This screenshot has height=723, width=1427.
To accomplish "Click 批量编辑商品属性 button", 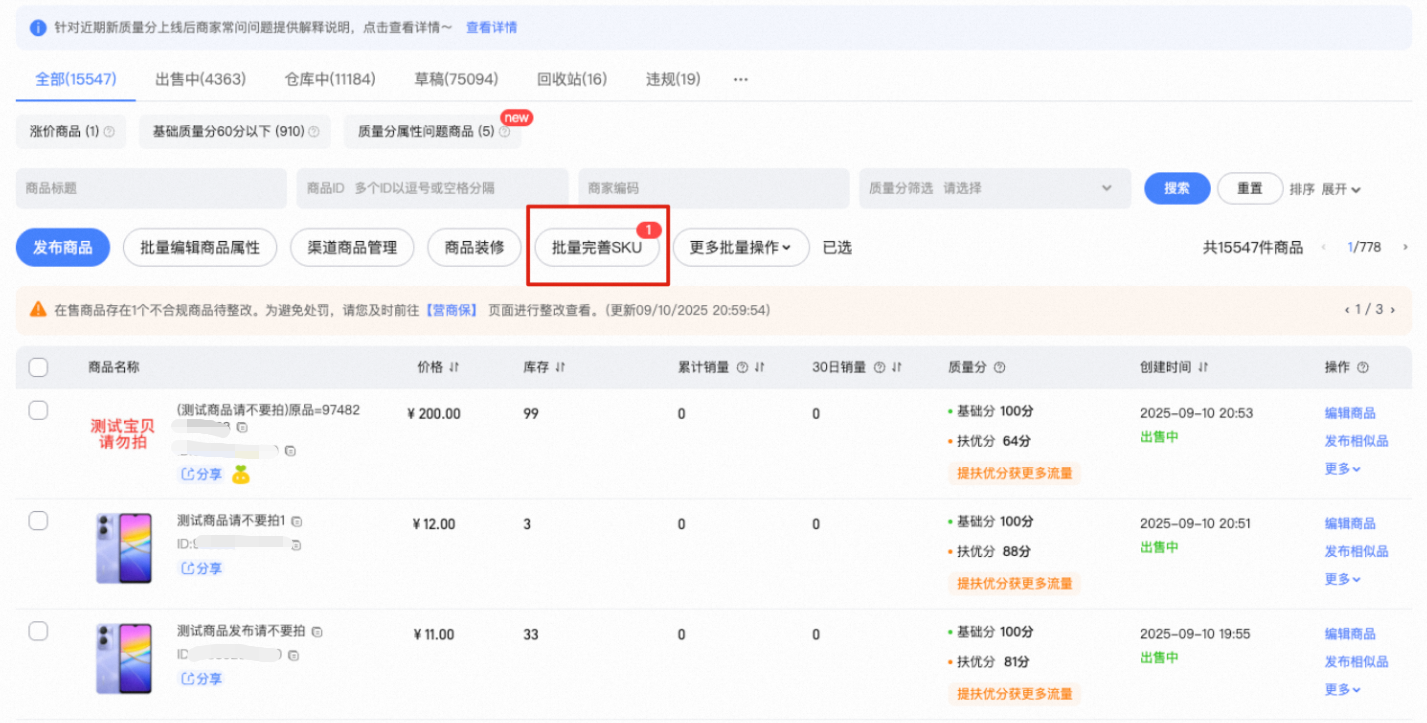I will click(x=200, y=247).
